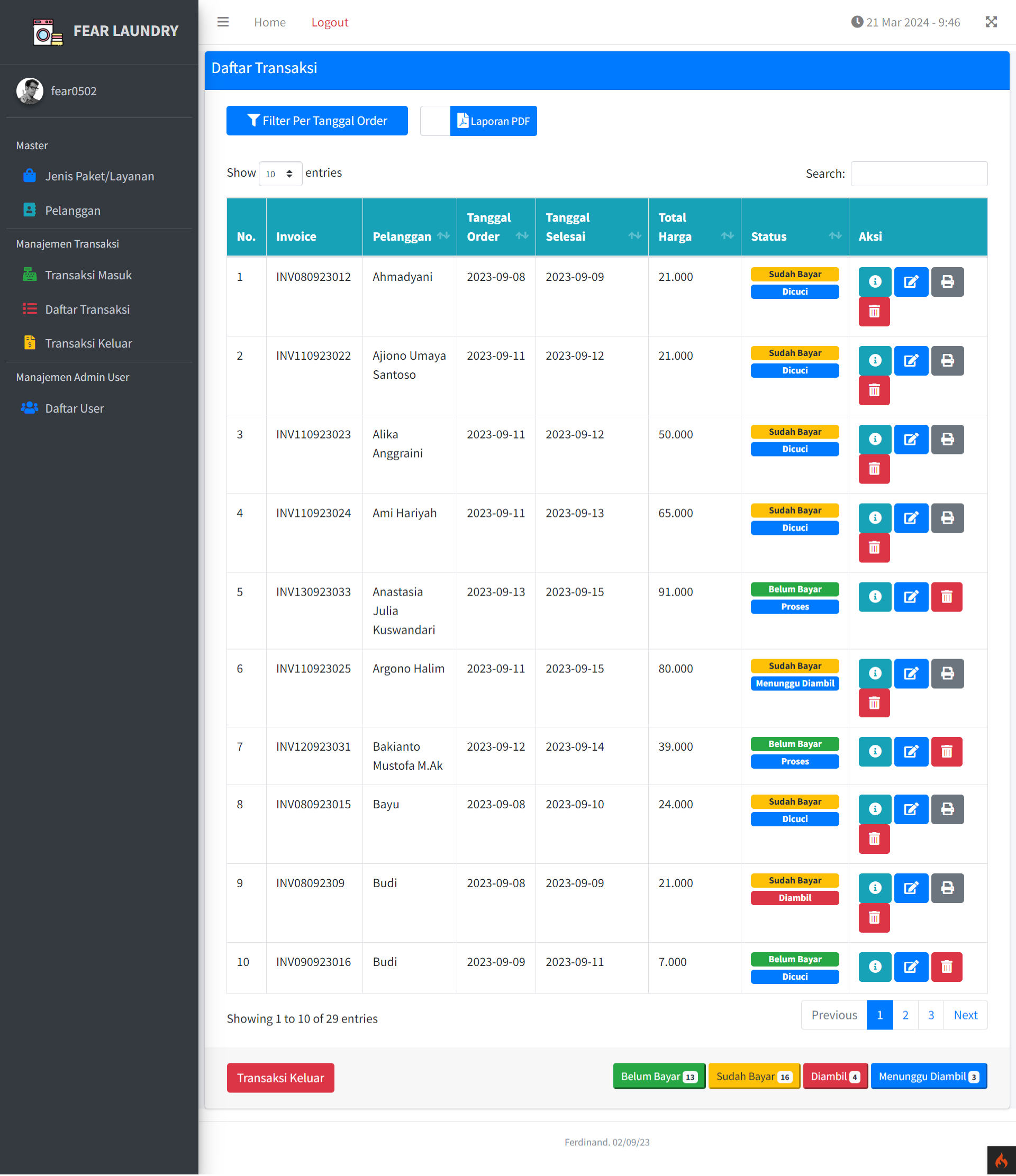View info for Argono Halim transaction
This screenshot has height=1176, width=1016.
pyautogui.click(x=875, y=673)
